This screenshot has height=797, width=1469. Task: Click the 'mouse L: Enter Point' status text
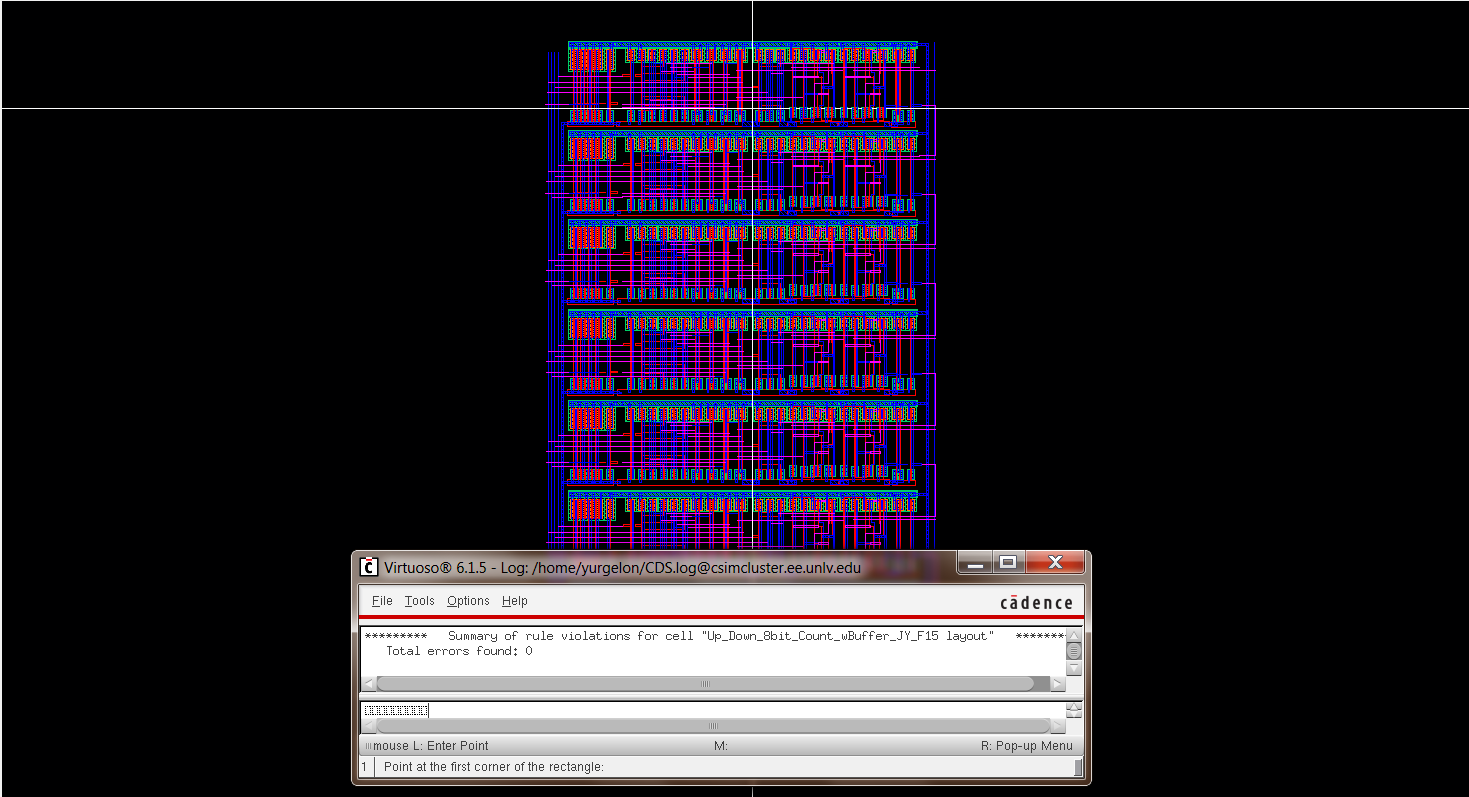pos(431,746)
